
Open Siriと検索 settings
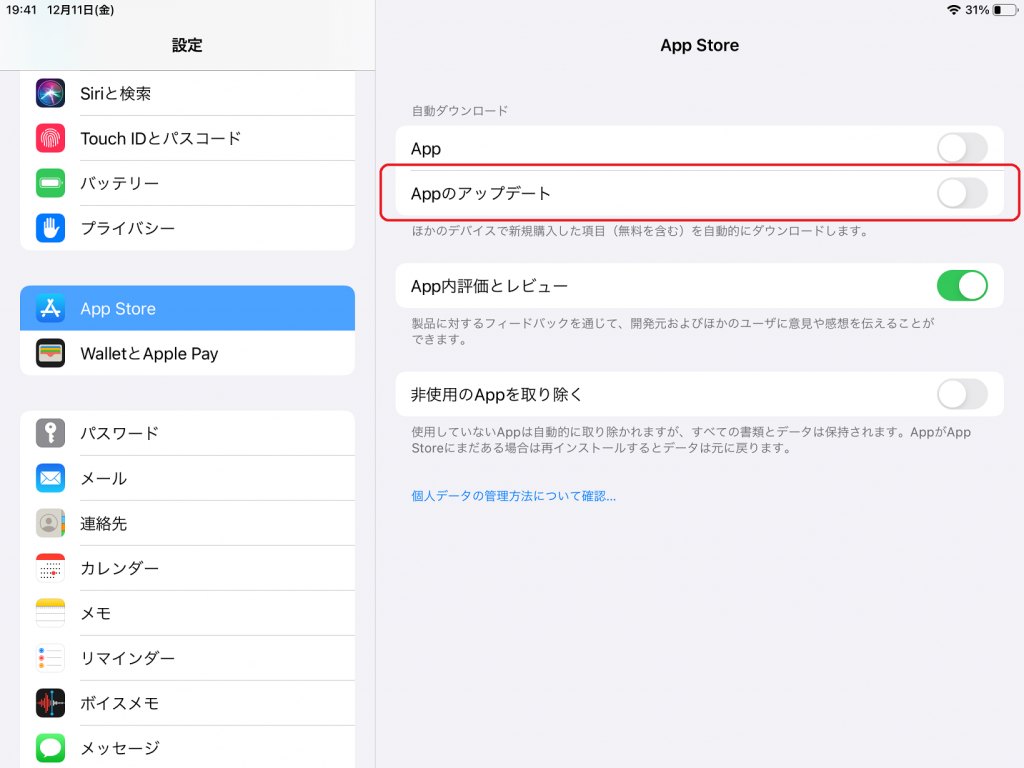tap(187, 93)
